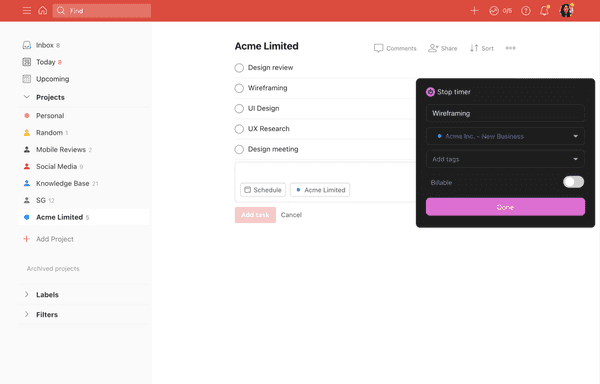Click the Acme Limited project chip

point(320,190)
